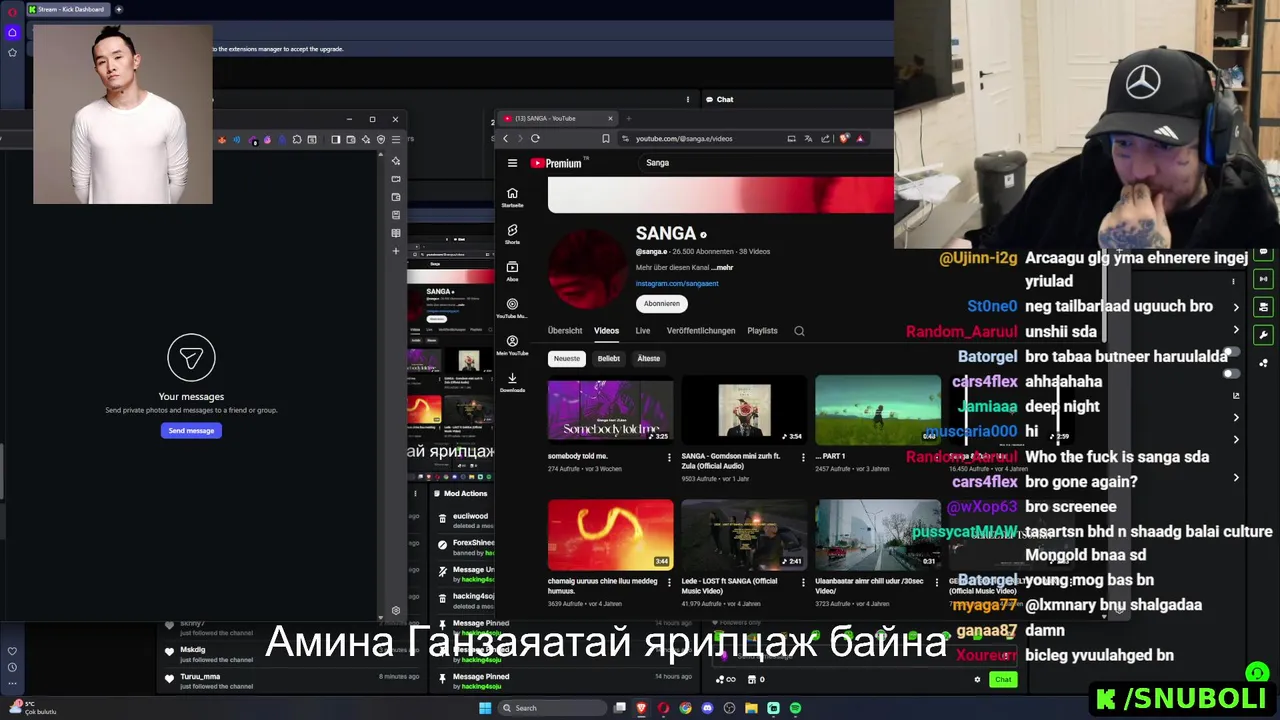Open Spotify from taskbar
Screen dimensions: 1280x720
(795, 708)
